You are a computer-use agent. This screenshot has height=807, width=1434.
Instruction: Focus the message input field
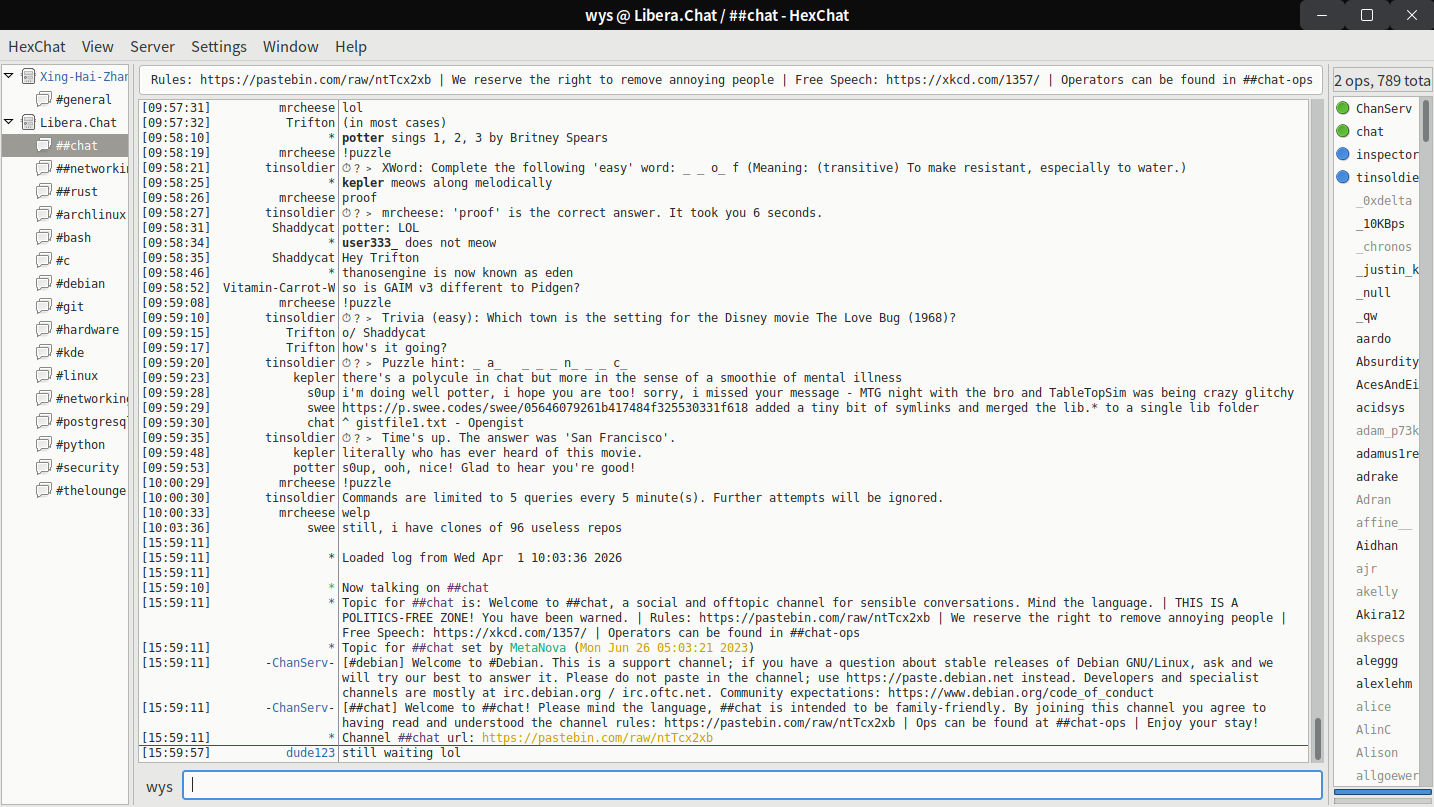tap(750, 786)
